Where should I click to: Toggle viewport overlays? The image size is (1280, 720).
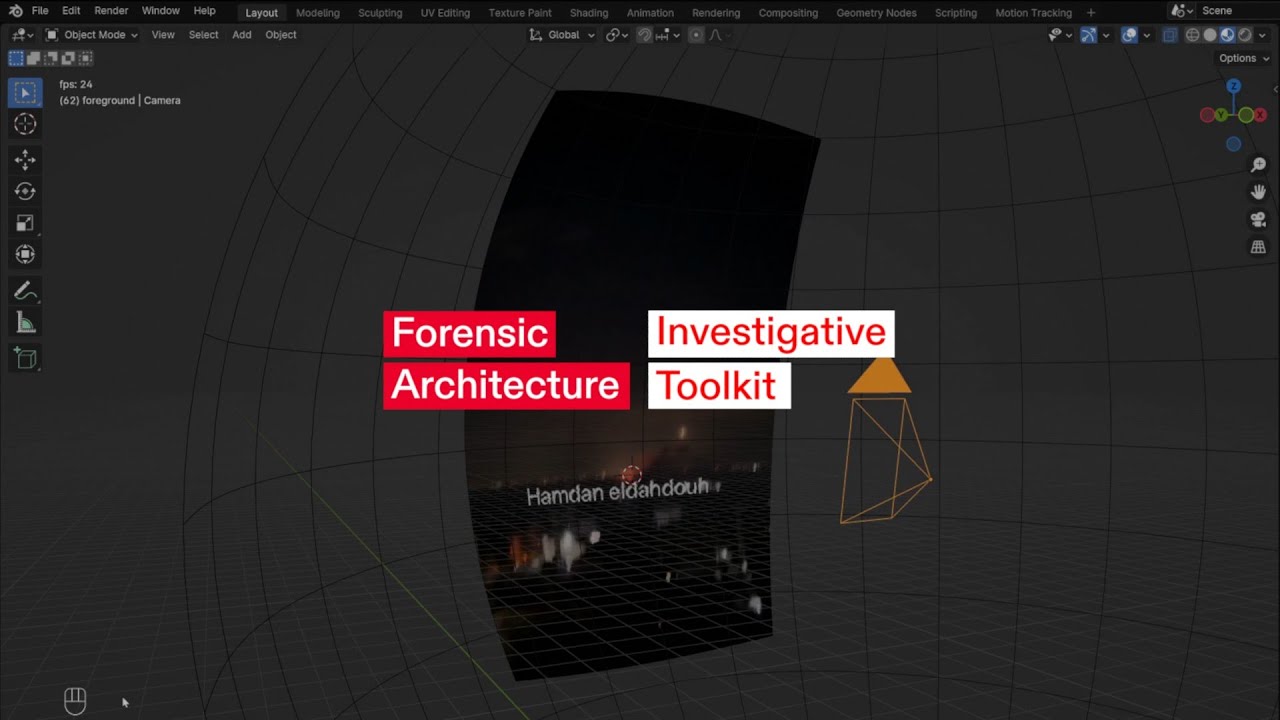click(x=1130, y=35)
